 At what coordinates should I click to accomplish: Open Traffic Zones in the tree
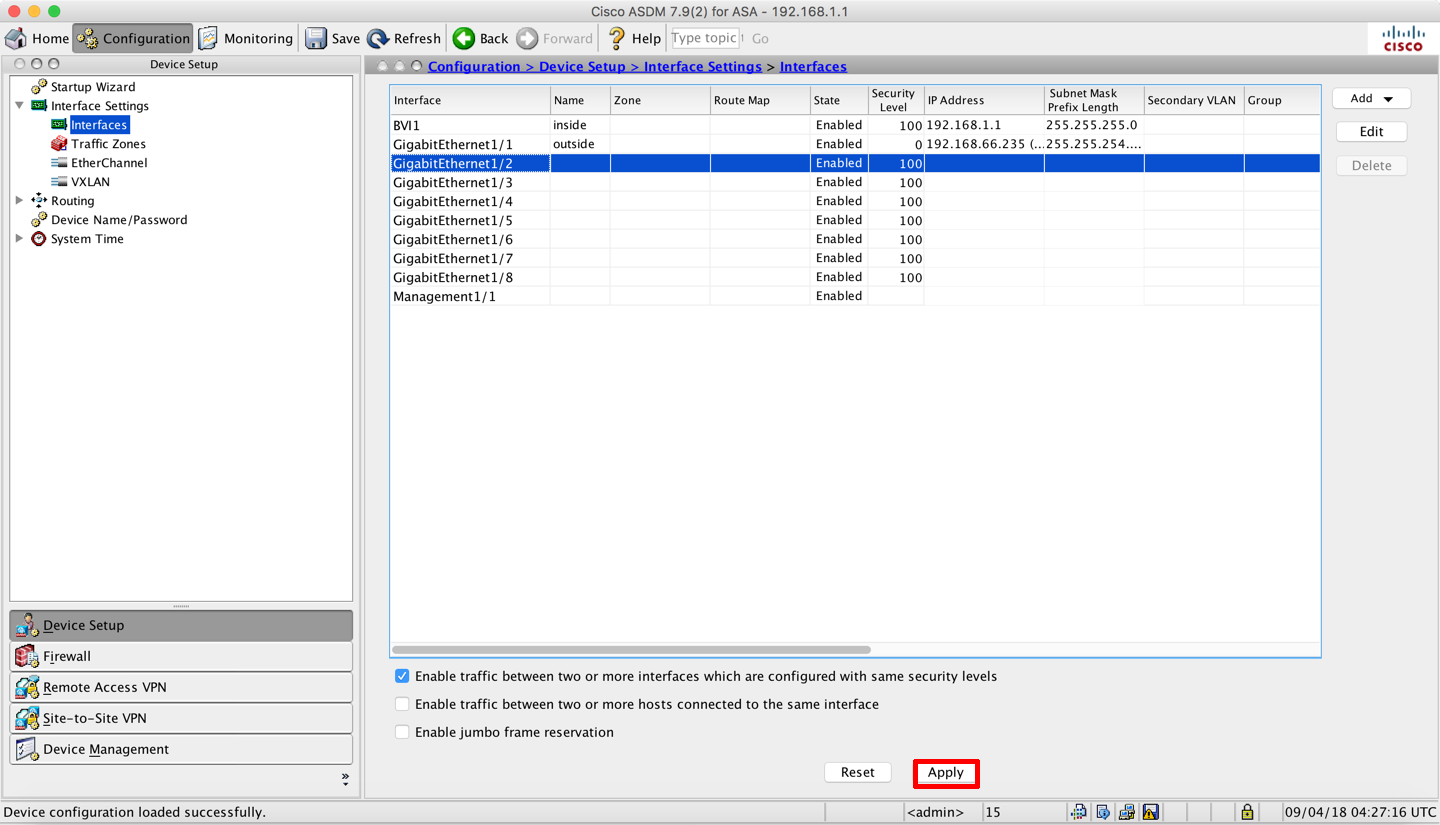click(x=108, y=144)
